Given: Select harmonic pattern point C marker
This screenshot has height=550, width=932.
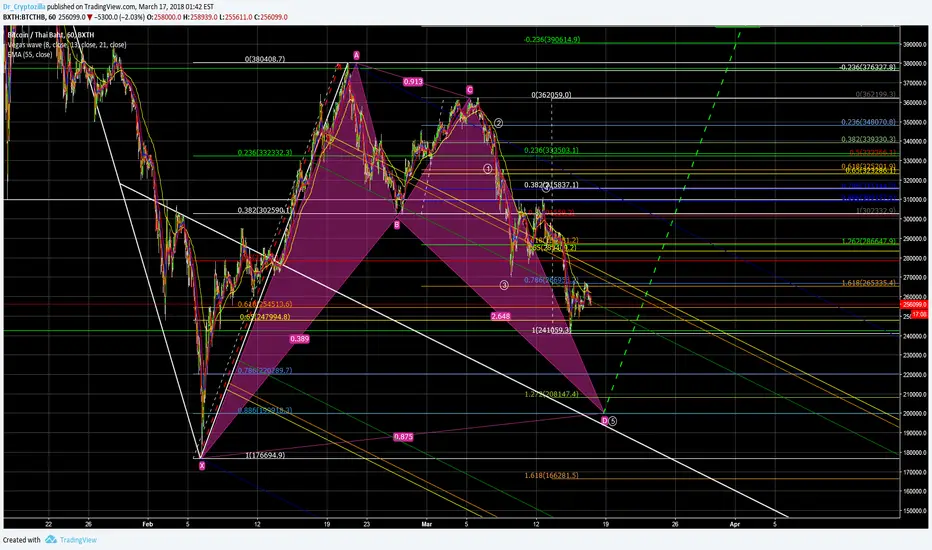Looking at the screenshot, I should [x=470, y=90].
